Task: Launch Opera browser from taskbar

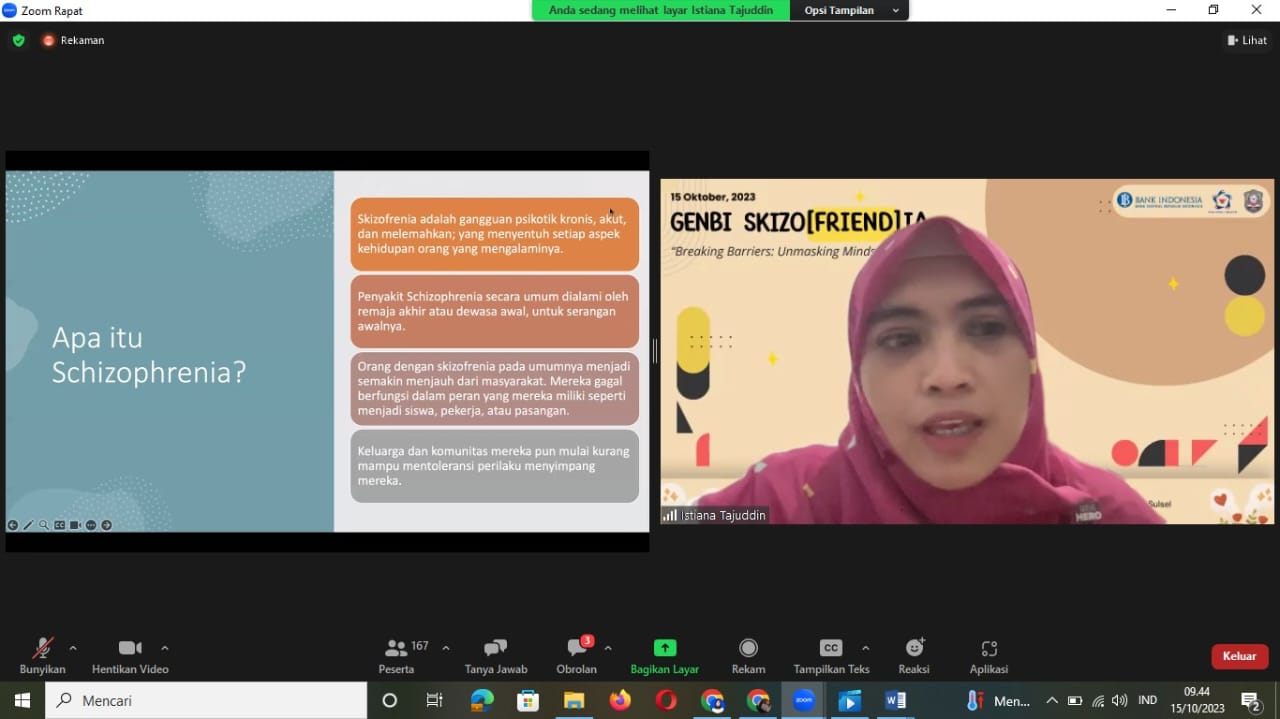Action: (x=666, y=700)
